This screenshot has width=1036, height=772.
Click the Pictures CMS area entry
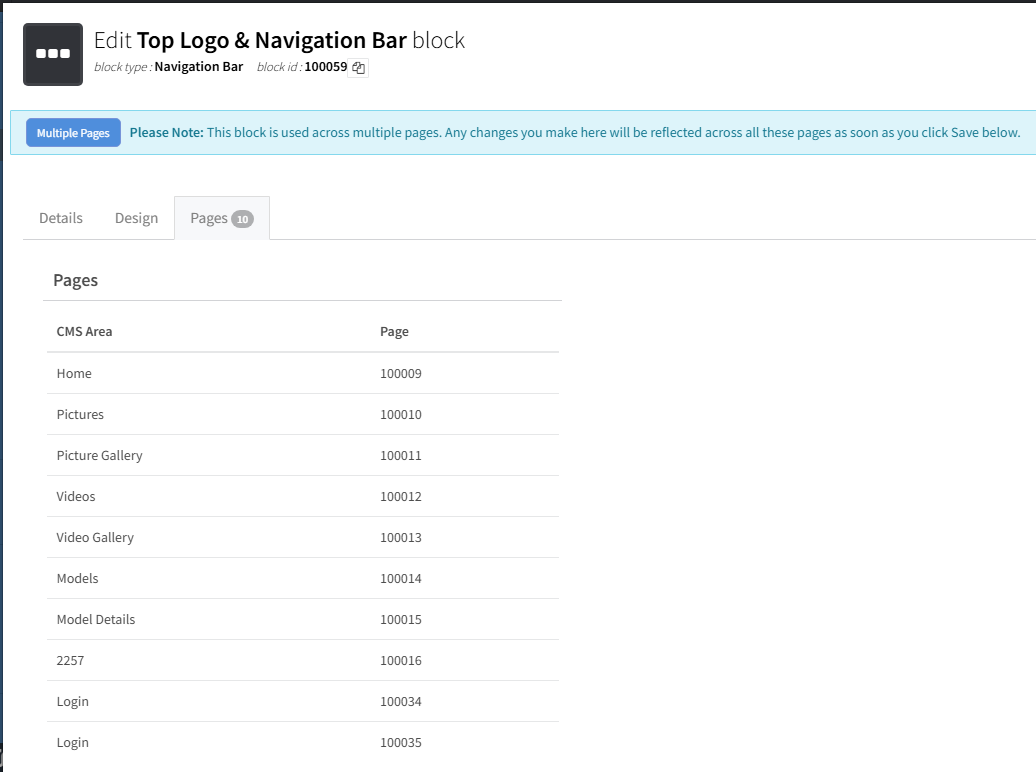pos(80,414)
